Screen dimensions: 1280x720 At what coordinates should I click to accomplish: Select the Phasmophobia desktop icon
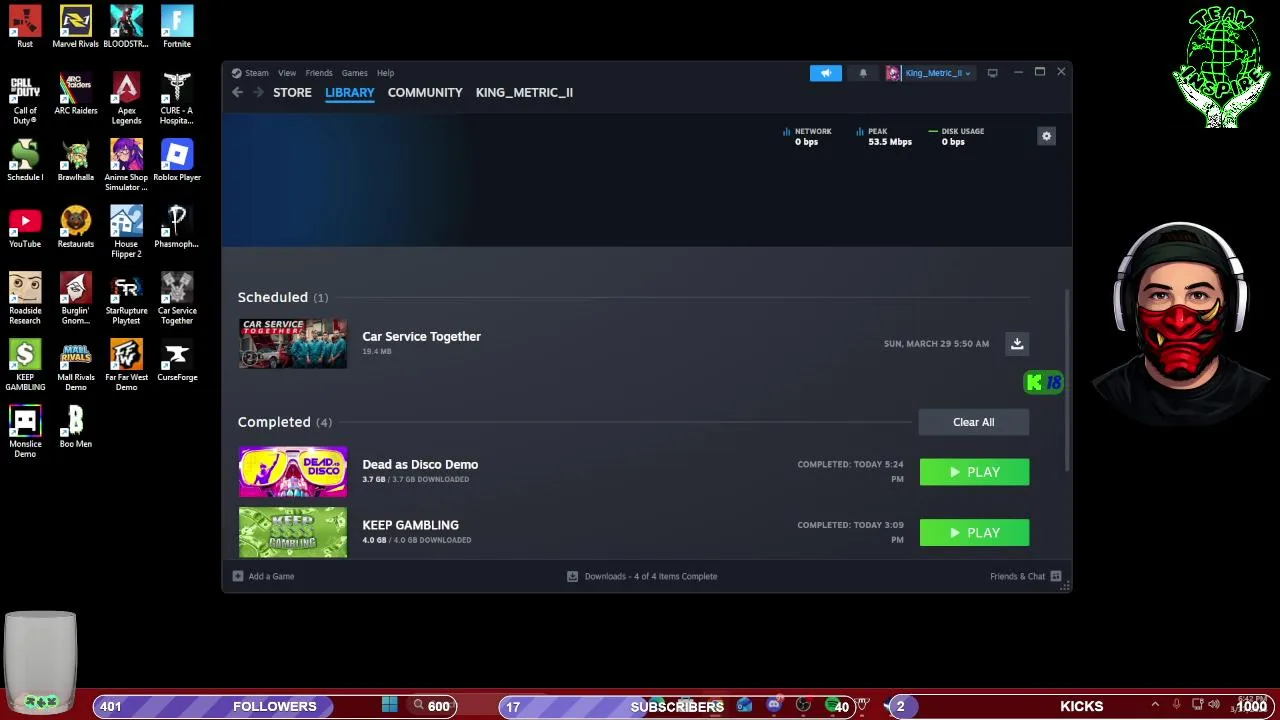[177, 227]
